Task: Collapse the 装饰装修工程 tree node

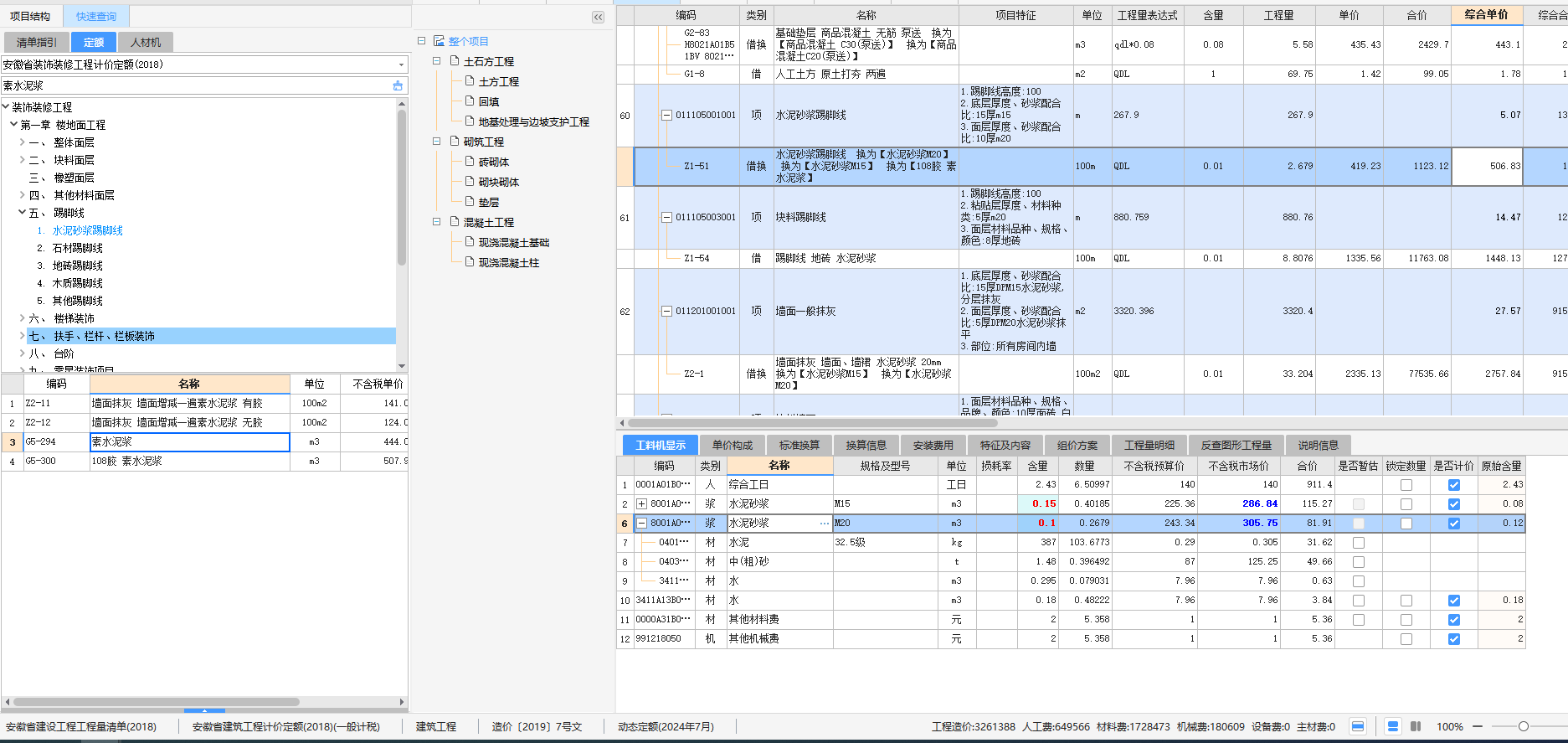Action: coord(6,107)
